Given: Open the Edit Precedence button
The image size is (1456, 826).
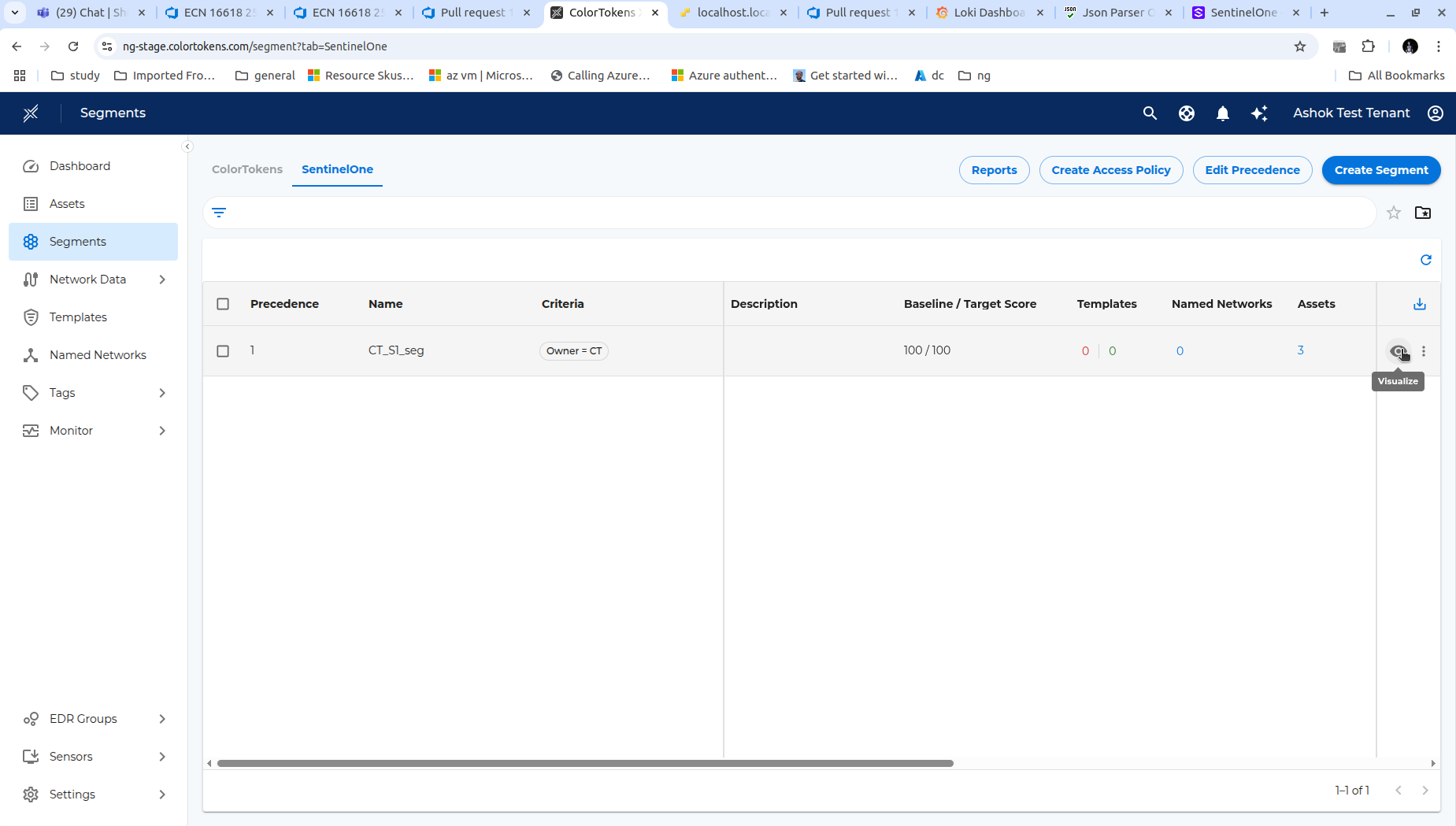Looking at the screenshot, I should click(1252, 170).
